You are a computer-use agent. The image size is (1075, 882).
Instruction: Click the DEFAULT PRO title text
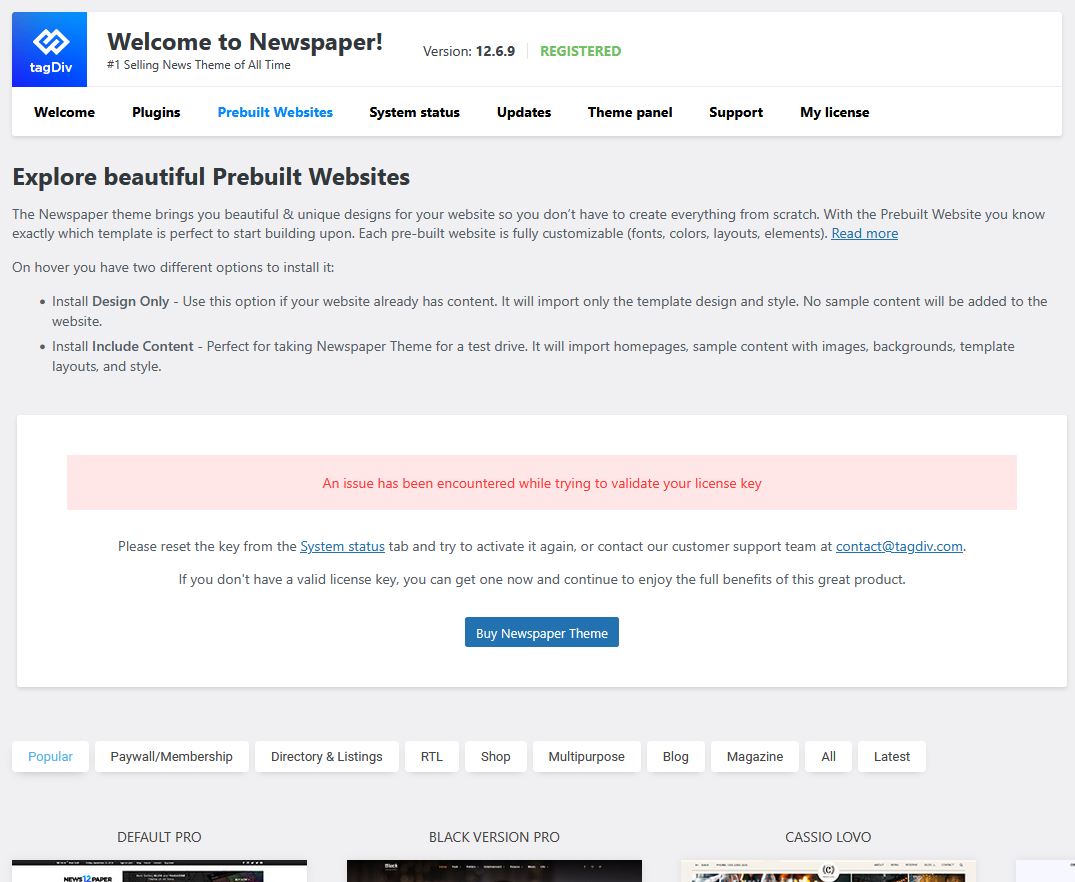click(159, 837)
